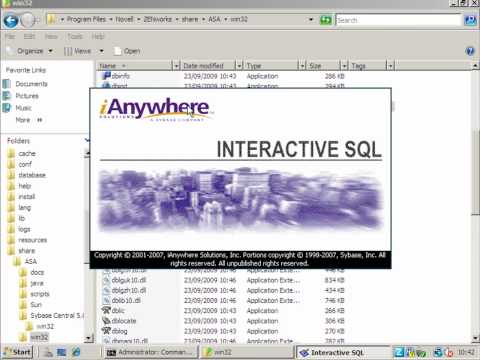480x360 pixels.
Task: Sort by Date modified column header
Action: (208, 66)
